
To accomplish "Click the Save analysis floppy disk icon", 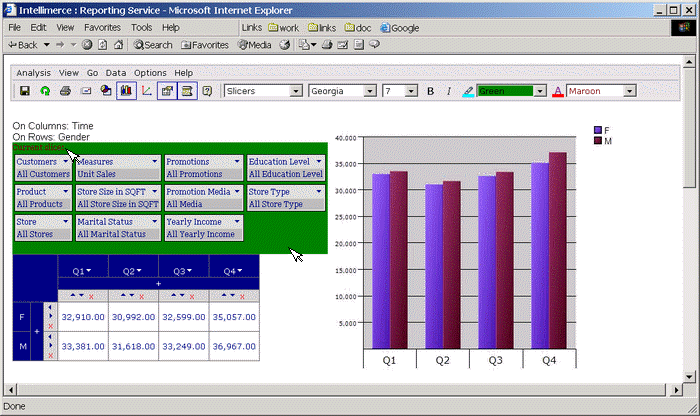I will [25, 91].
